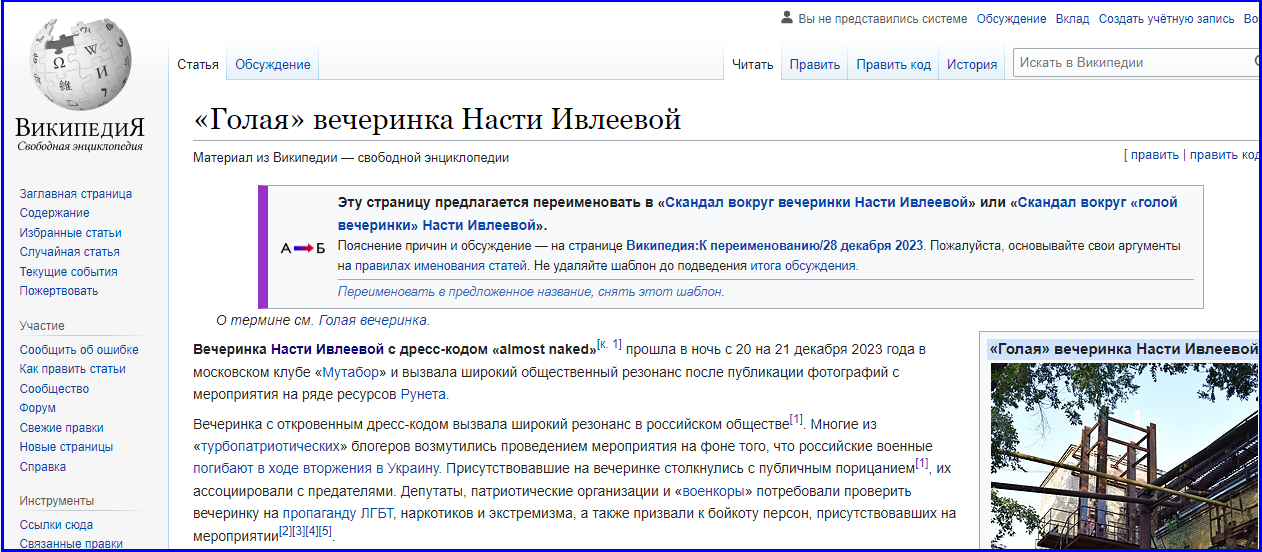Viewport: 1262px width, 552px height.
Task: Open the Голая вечеринка hatnote link
Action: click(x=372, y=320)
